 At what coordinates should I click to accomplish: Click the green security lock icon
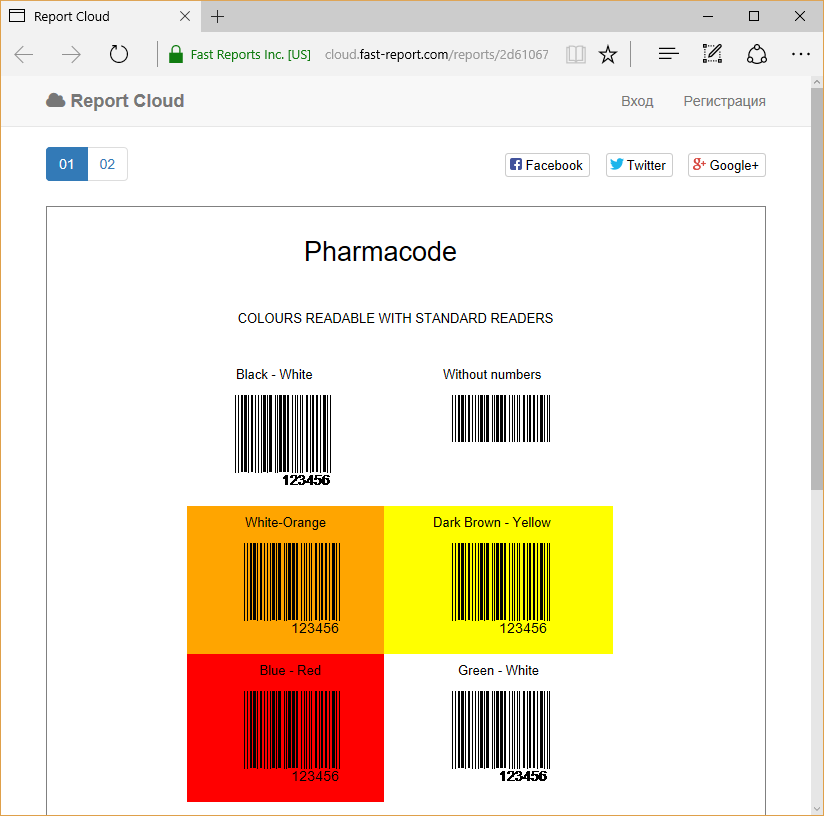click(x=176, y=54)
